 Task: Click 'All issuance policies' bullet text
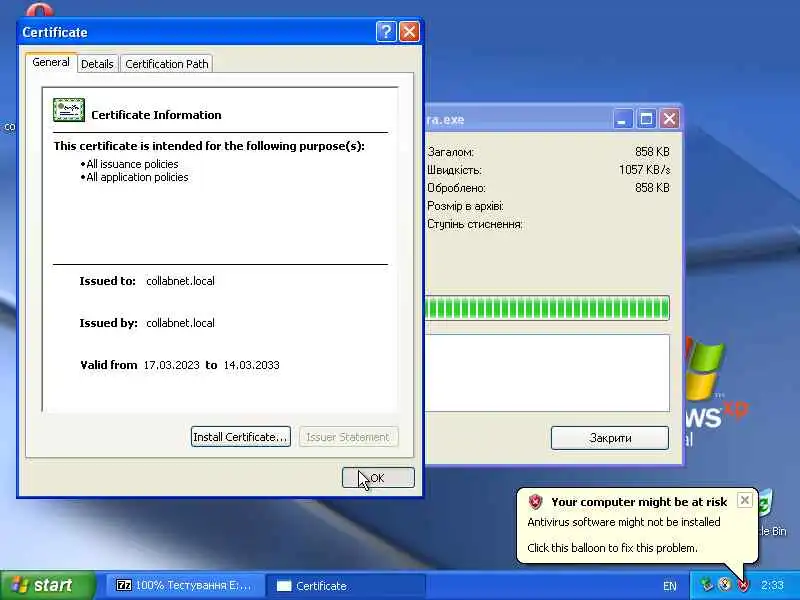tap(132, 164)
